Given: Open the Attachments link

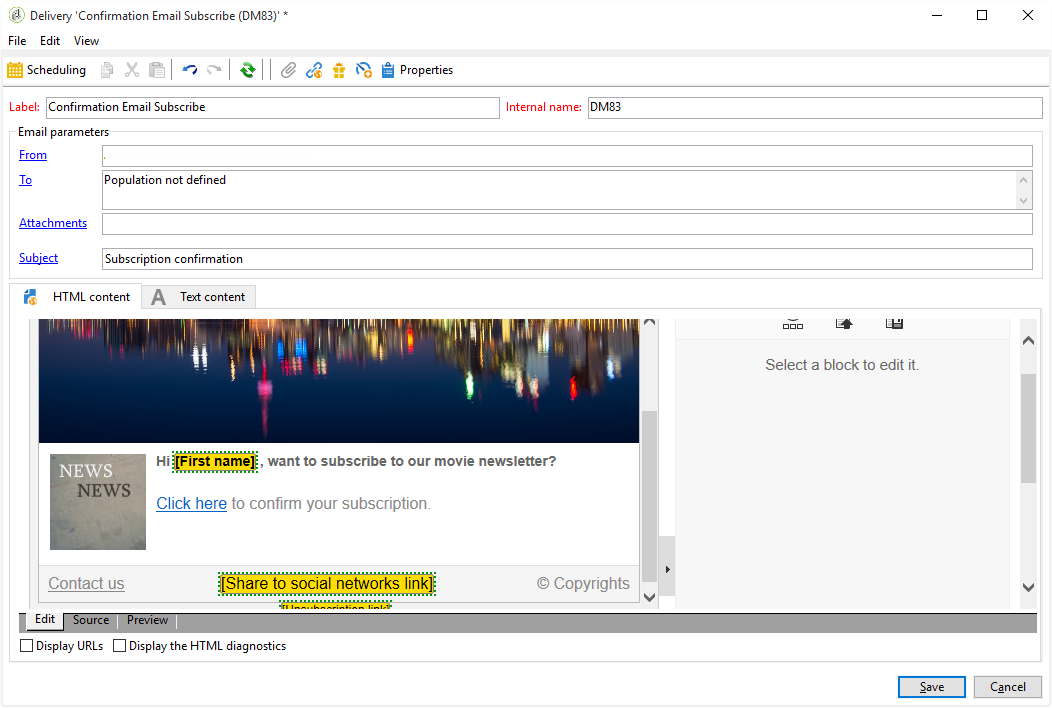Looking at the screenshot, I should point(53,223).
